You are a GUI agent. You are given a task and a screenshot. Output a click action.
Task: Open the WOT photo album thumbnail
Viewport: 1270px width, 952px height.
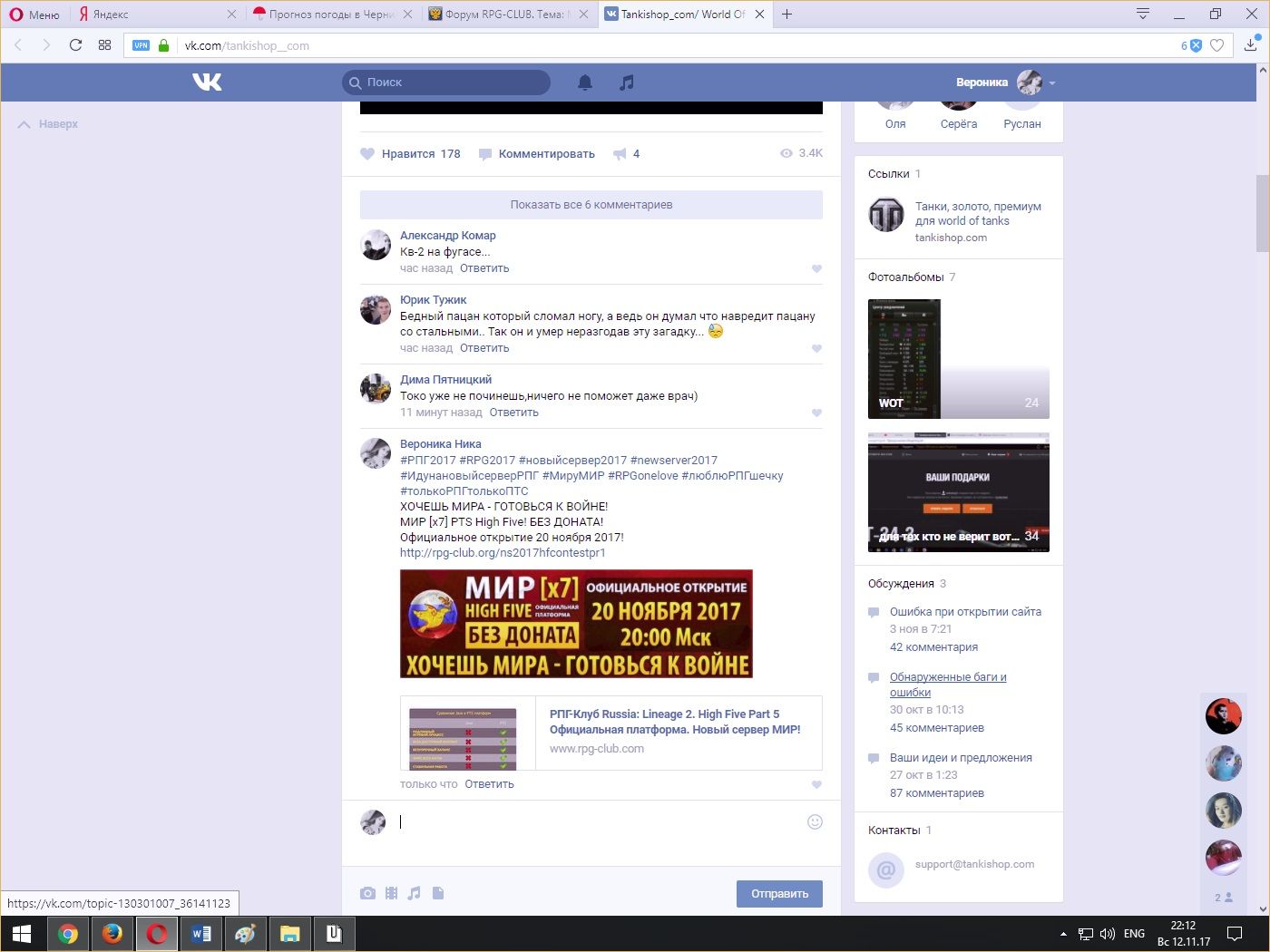tap(958, 359)
